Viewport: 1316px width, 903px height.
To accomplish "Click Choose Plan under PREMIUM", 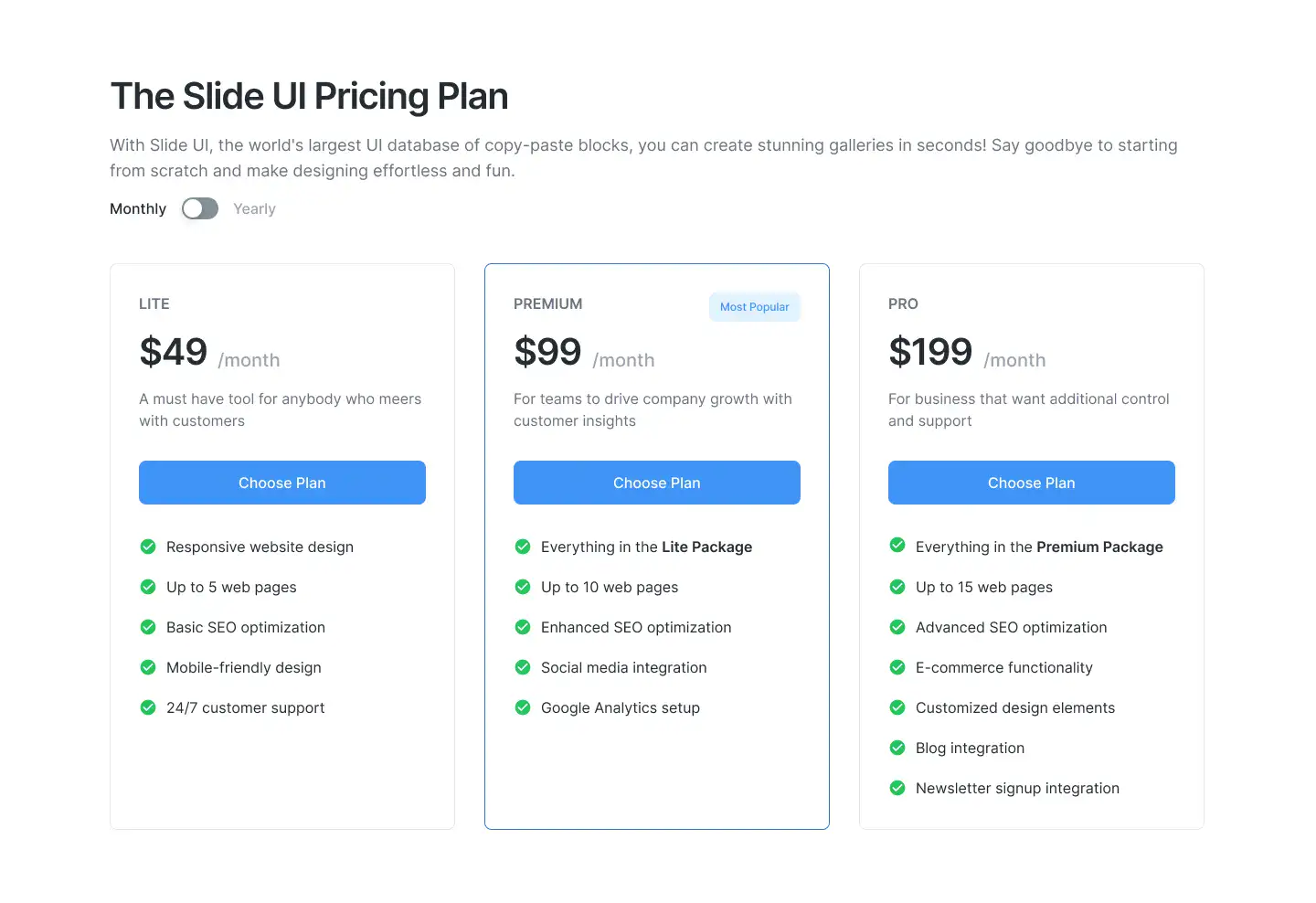I will (657, 483).
